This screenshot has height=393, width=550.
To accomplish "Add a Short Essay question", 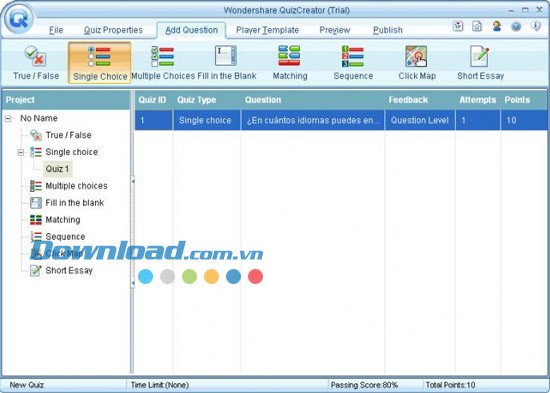I will pos(480,63).
